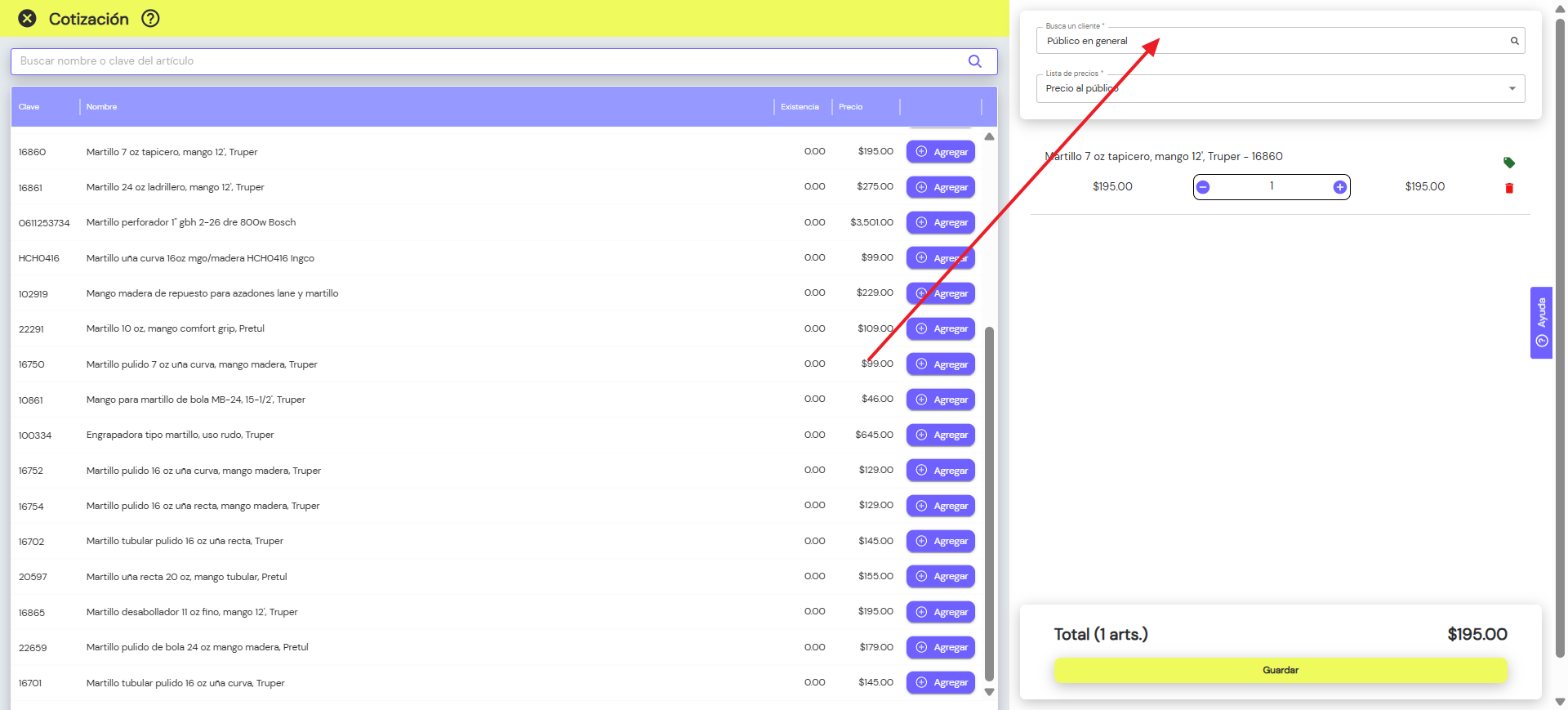Add Engrapadora tipo martillo via Agregar

(941, 435)
